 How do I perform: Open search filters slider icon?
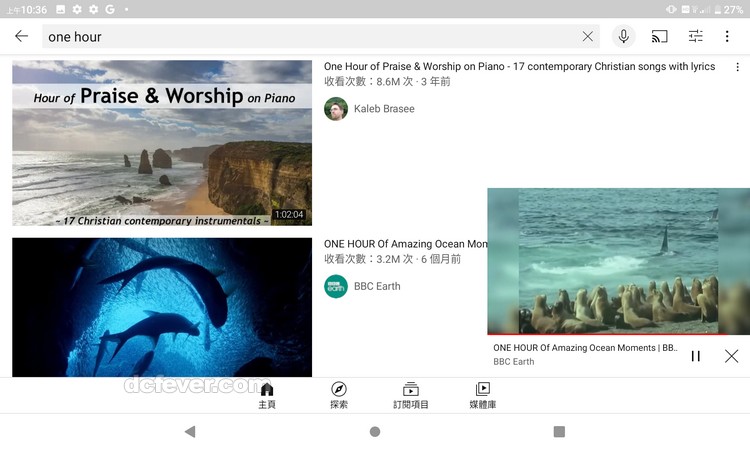click(x=695, y=36)
